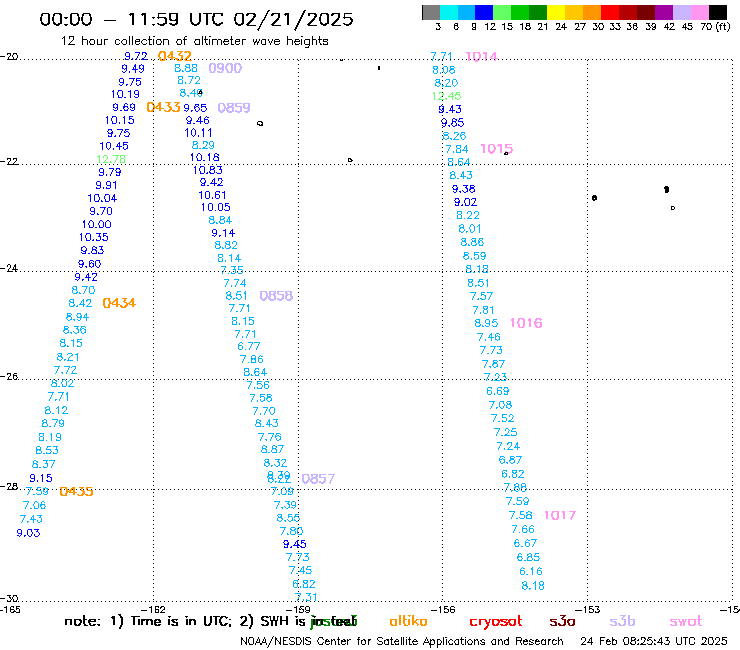Click the wave height value 10.83

[x=208, y=170]
